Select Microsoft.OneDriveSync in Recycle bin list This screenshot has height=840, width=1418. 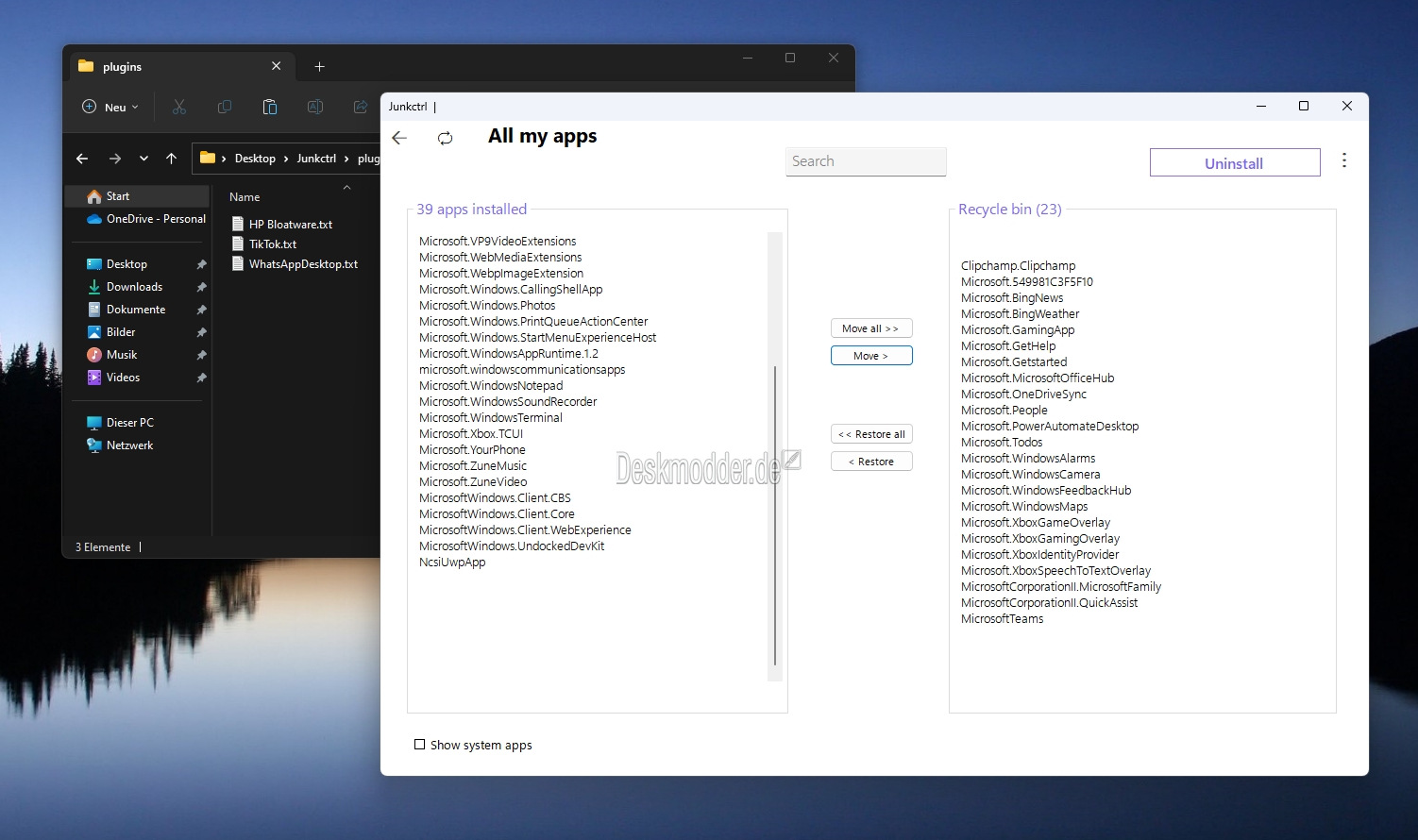coord(1024,395)
